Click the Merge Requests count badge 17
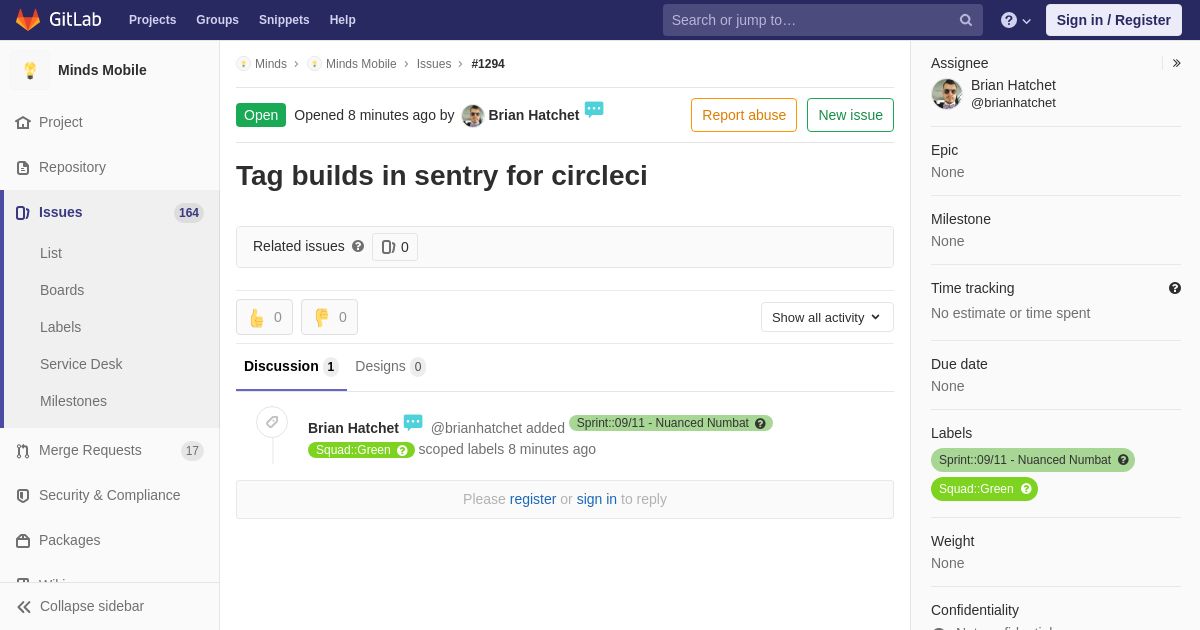1200x630 pixels. point(192,451)
